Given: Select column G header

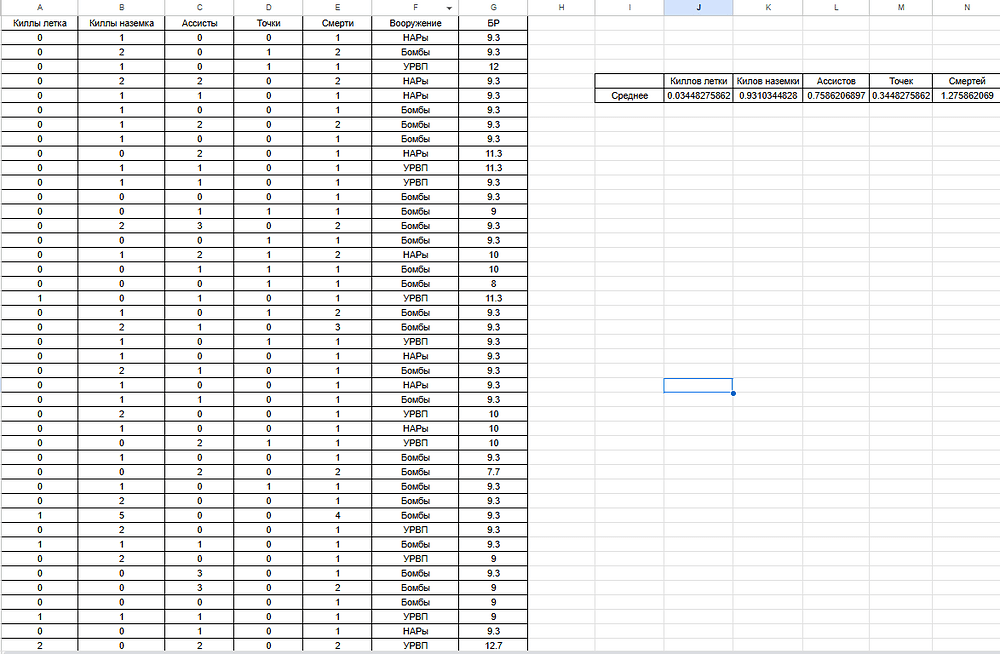Looking at the screenshot, I should [x=493, y=7].
